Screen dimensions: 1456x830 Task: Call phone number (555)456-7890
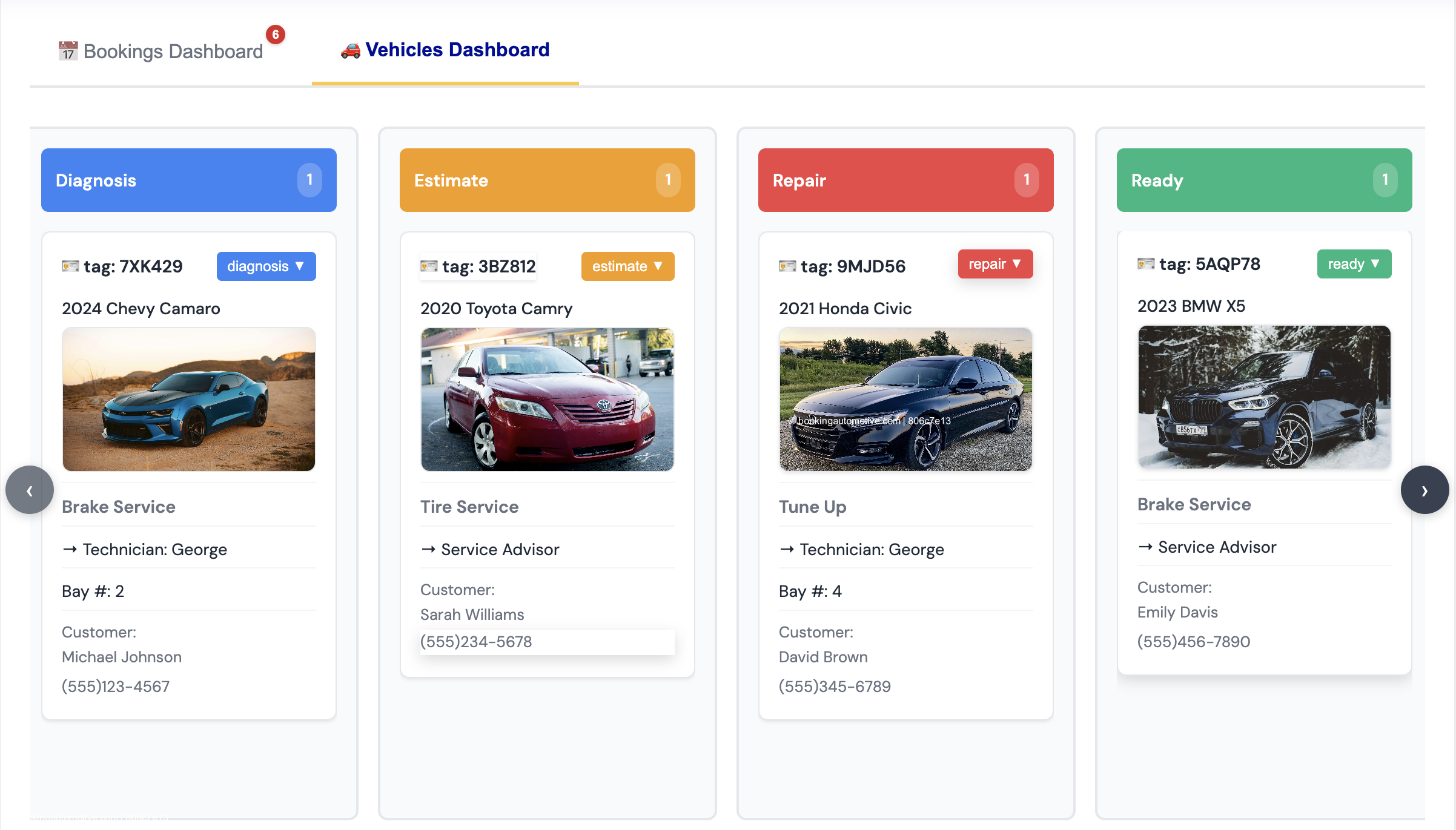(x=1194, y=642)
